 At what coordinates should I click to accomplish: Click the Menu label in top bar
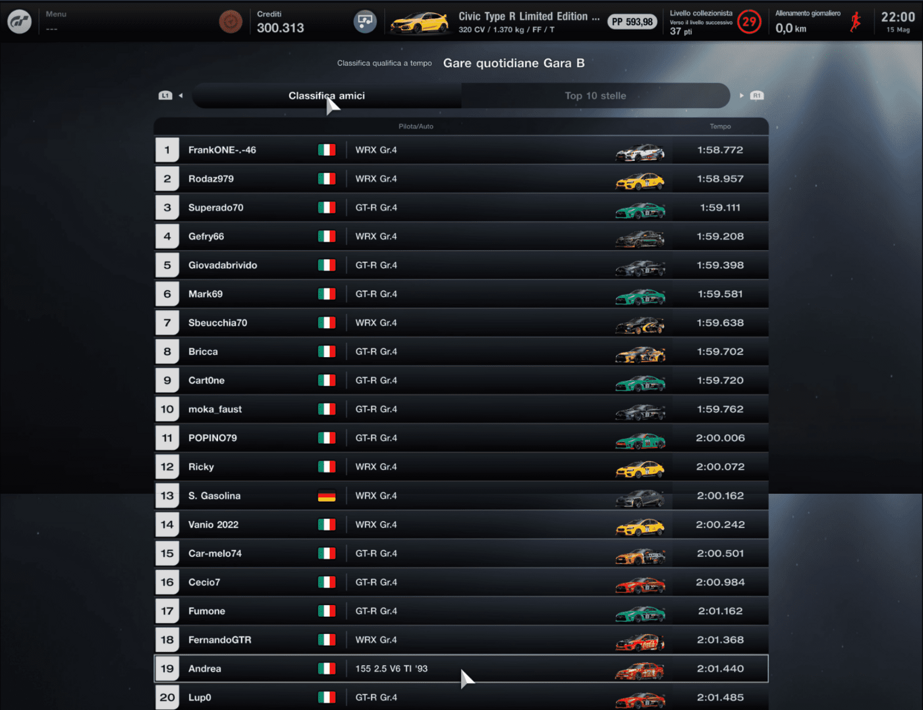[x=56, y=14]
